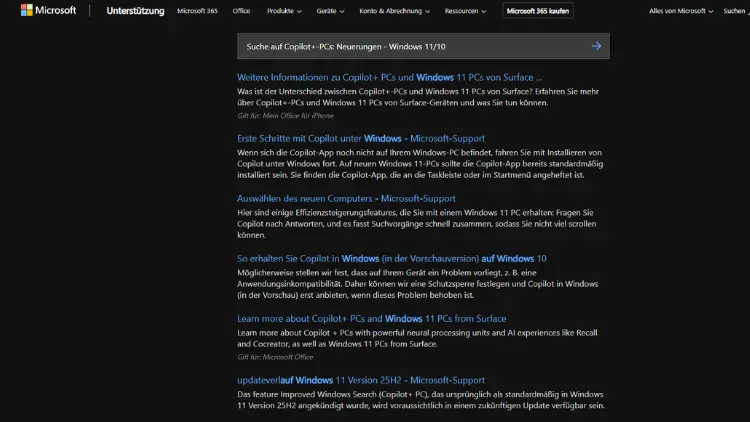
Task: Click the description starting 'Was ist der Unterschied'
Action: click(418, 97)
